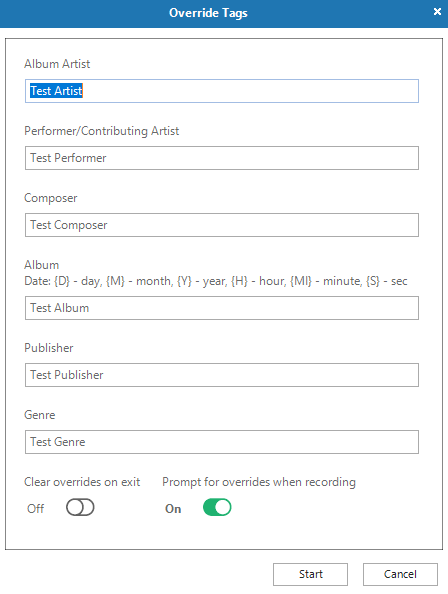448x594 pixels.
Task: Disable Prompt for overrides when recording
Action: (x=217, y=508)
